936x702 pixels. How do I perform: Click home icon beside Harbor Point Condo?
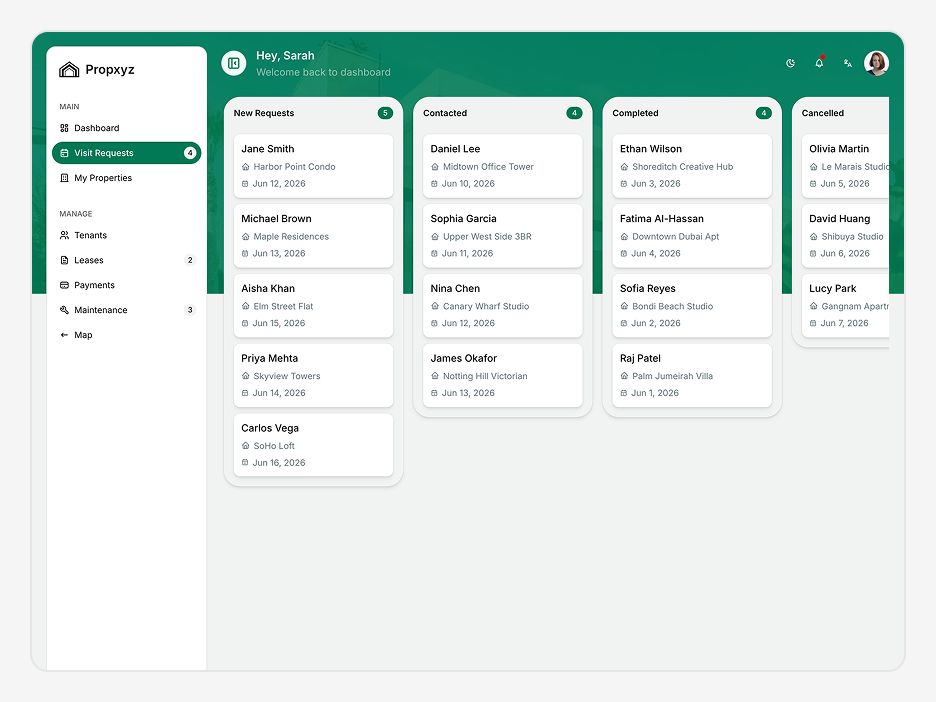pos(245,167)
